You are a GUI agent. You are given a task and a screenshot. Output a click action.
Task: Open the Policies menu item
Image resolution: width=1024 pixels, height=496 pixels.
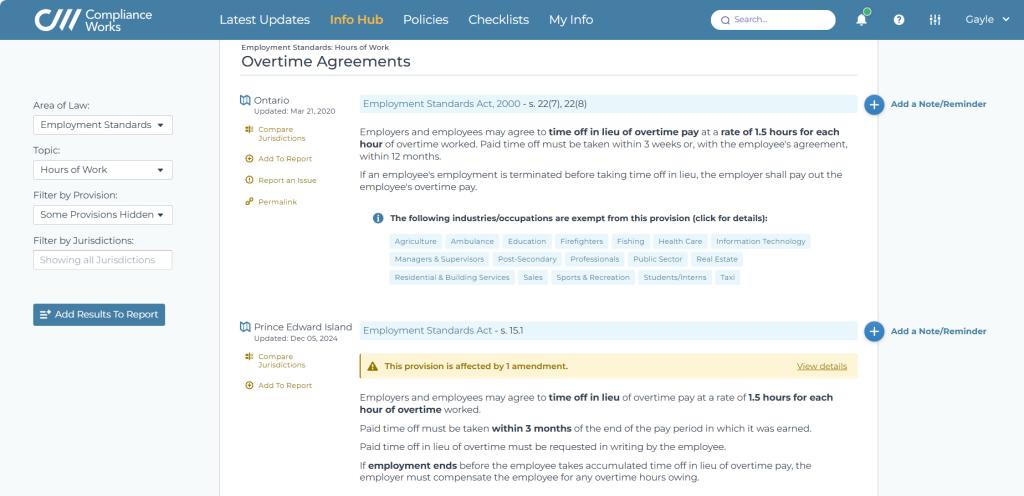pos(425,20)
